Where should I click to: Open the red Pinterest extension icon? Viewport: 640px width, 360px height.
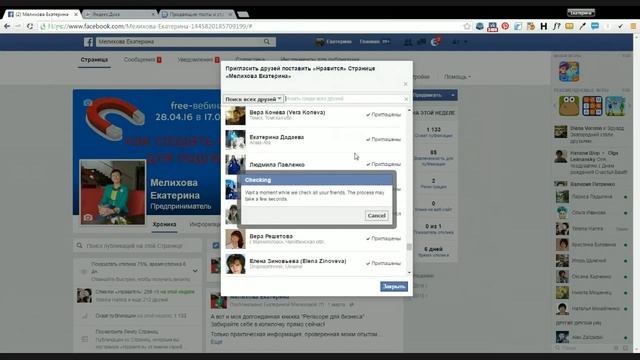pyautogui.click(x=505, y=26)
